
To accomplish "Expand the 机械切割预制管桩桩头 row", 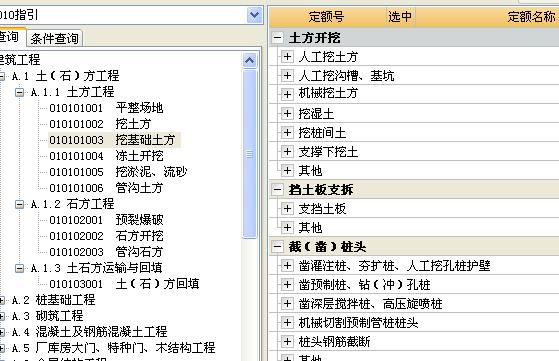I will (287, 323).
